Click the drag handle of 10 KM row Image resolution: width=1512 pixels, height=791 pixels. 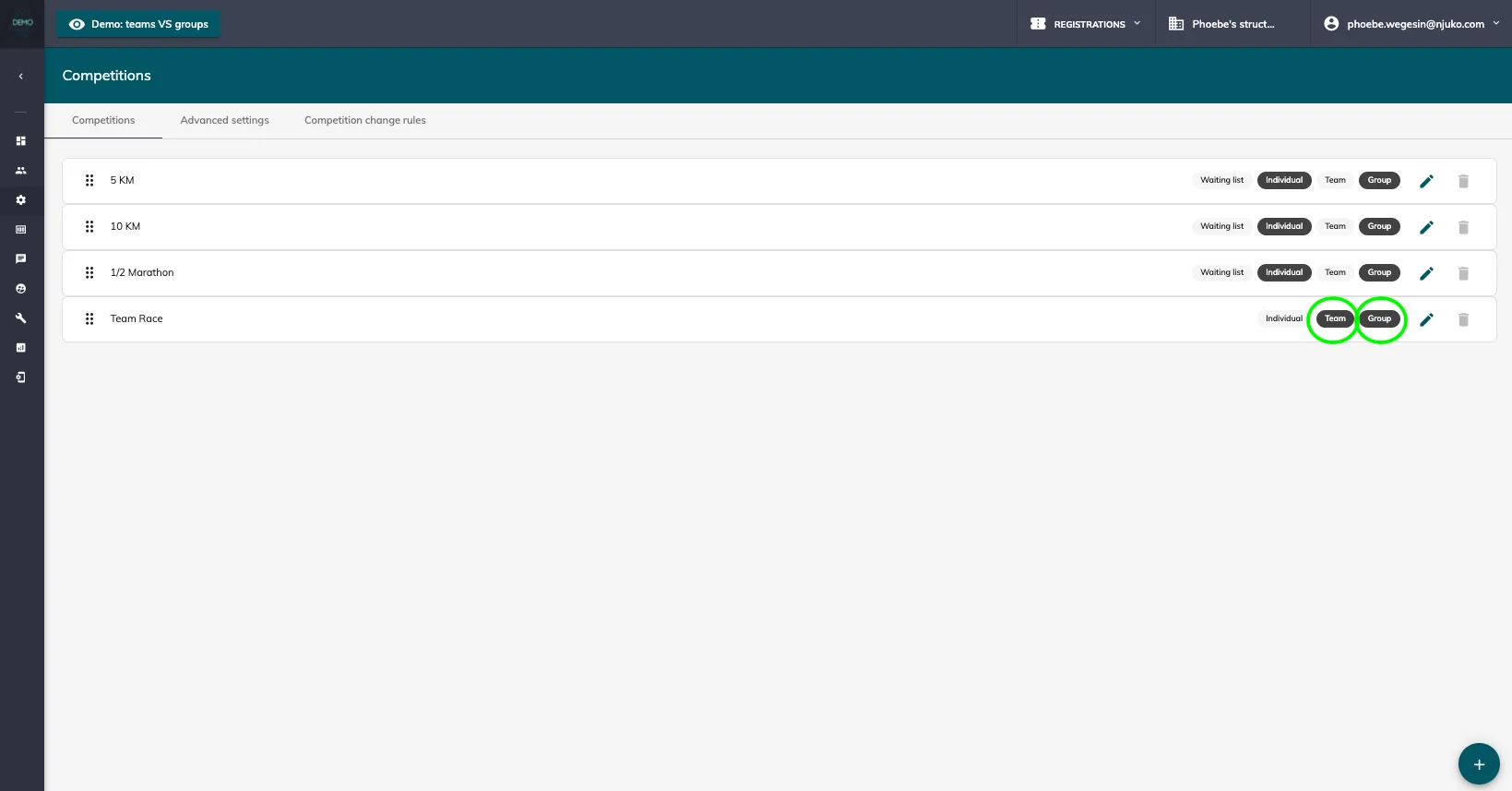pyautogui.click(x=89, y=227)
